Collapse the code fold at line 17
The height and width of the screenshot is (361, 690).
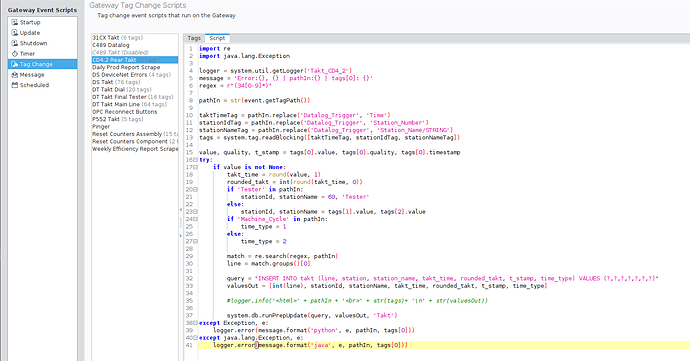click(x=196, y=167)
